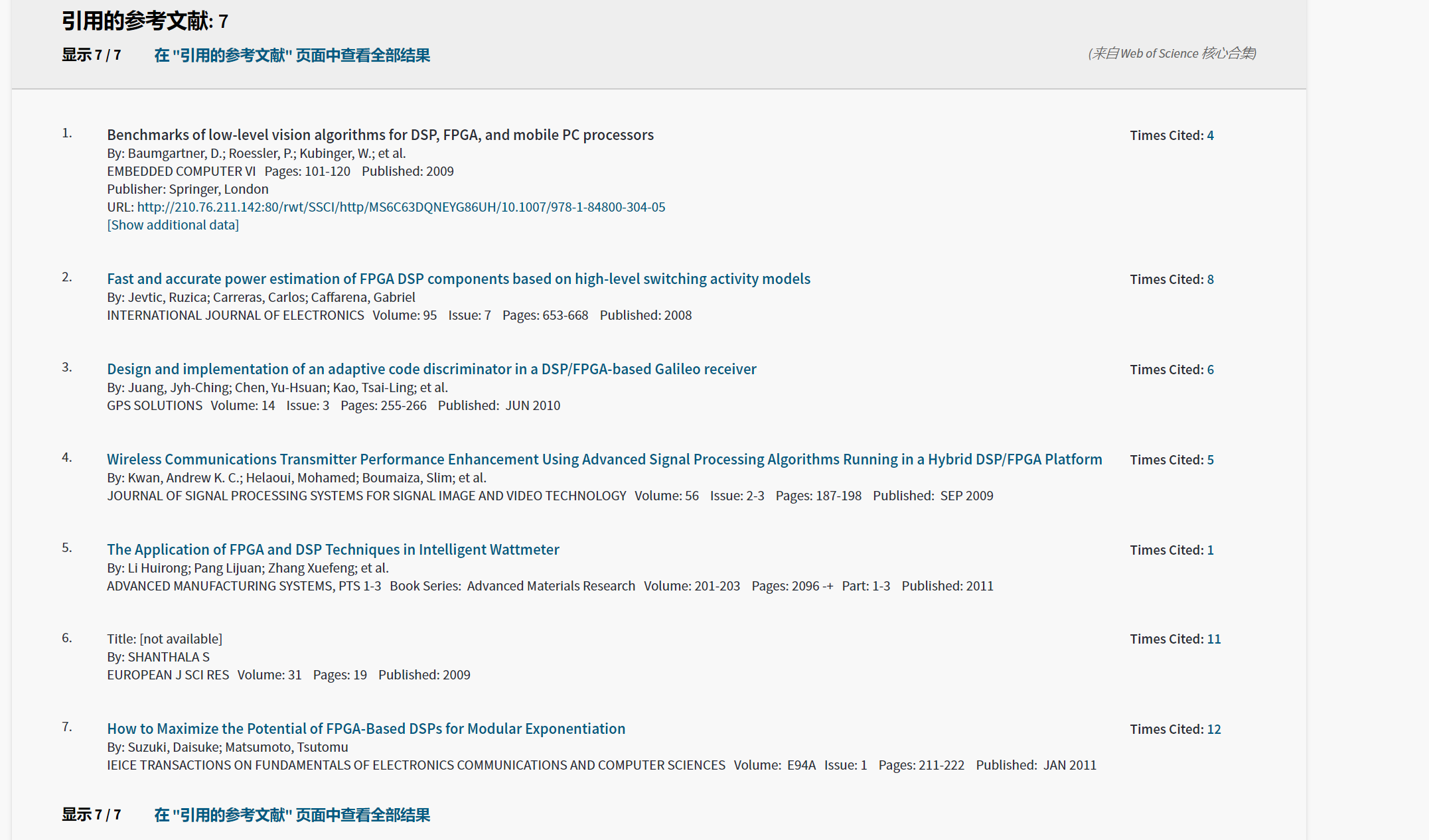Open Wireless Communications Transmitter Performance article

point(604,459)
